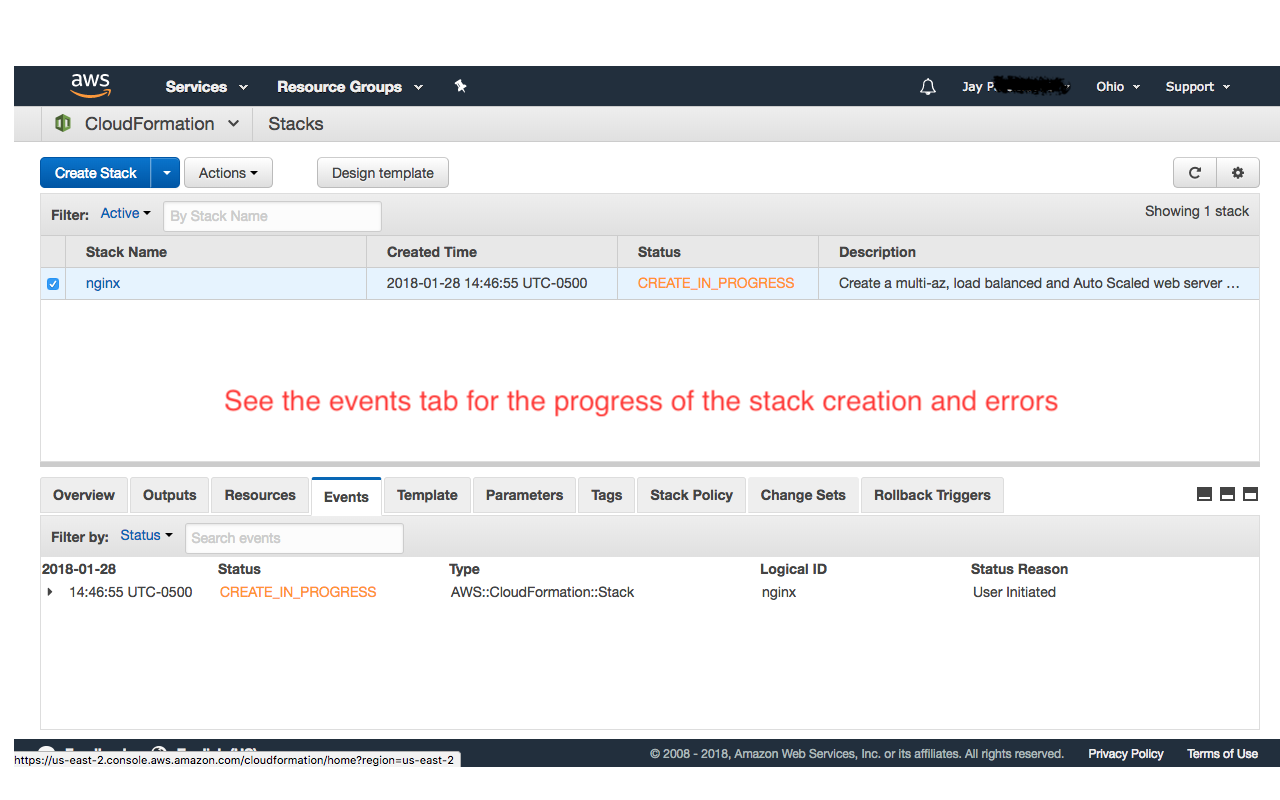Click the stack description text

(1039, 283)
